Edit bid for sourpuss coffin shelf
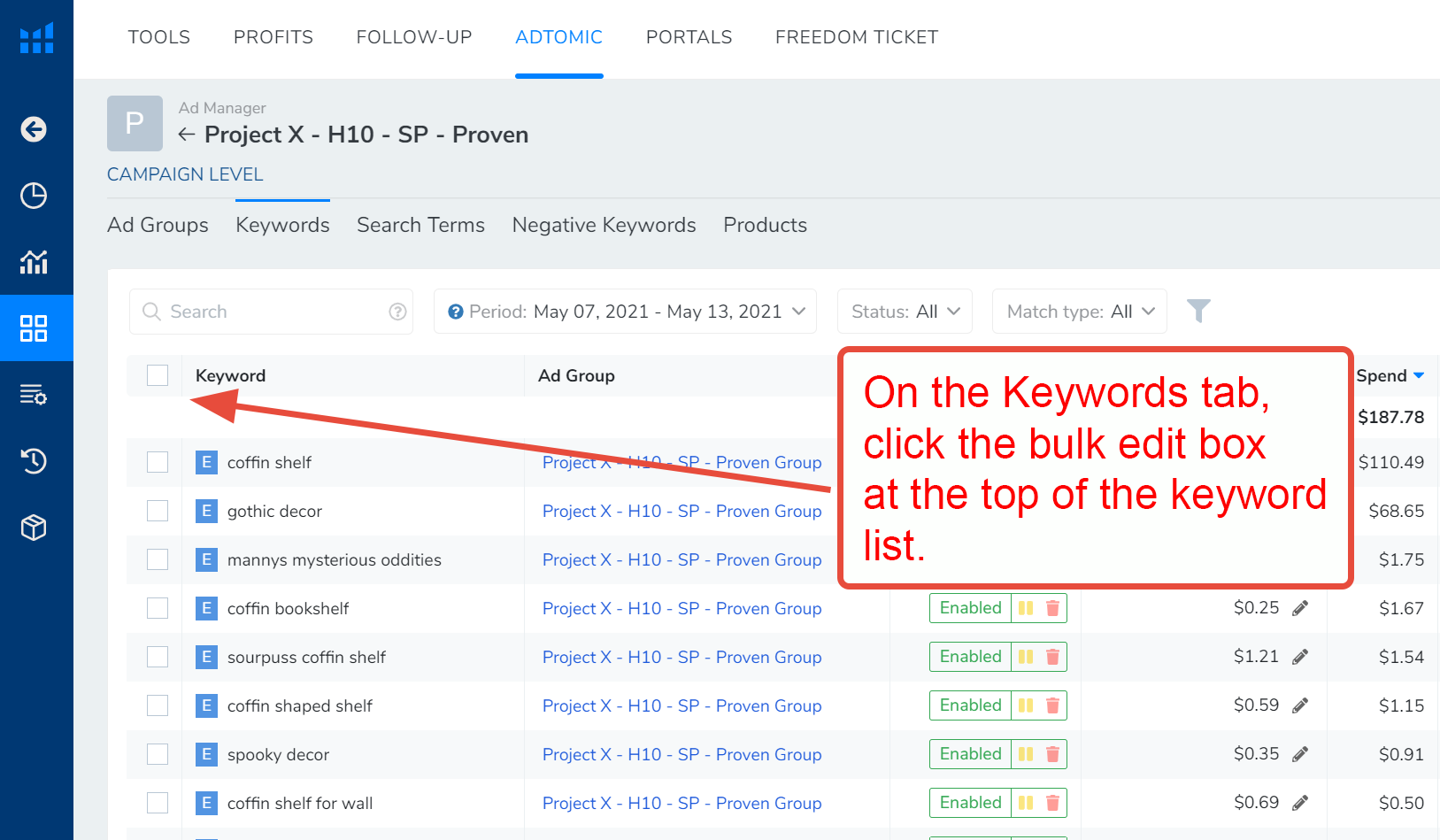This screenshot has height=840, width=1440. click(1299, 657)
